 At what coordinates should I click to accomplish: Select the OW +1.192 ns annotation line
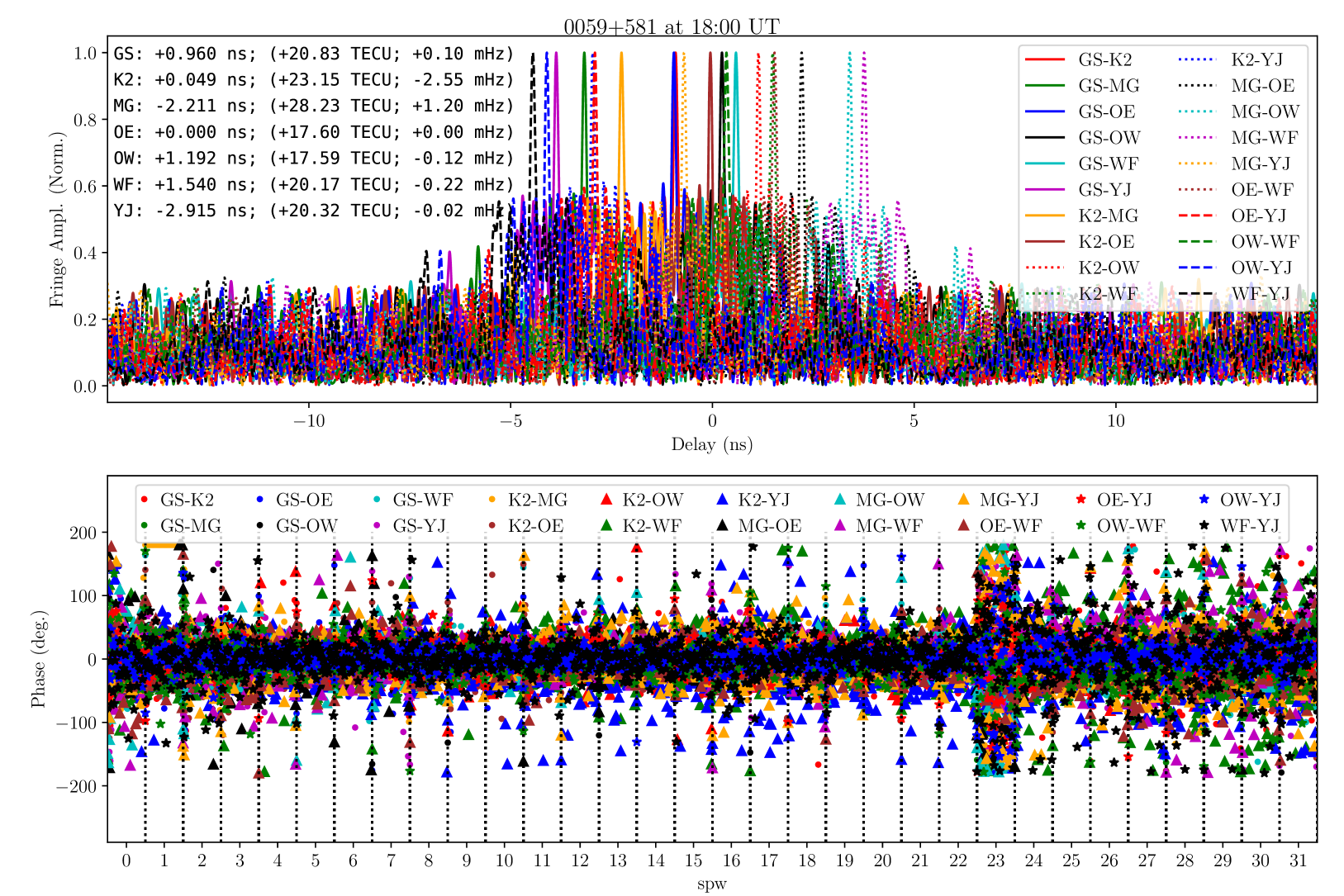click(x=314, y=158)
